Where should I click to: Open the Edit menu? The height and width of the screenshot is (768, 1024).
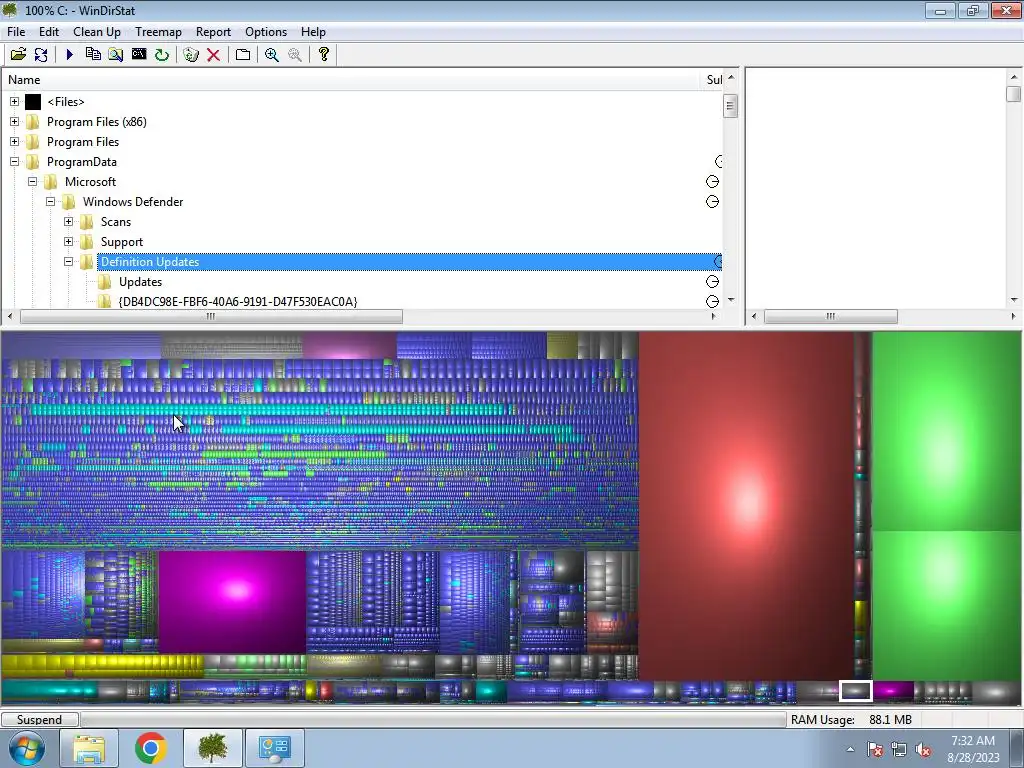[x=48, y=32]
